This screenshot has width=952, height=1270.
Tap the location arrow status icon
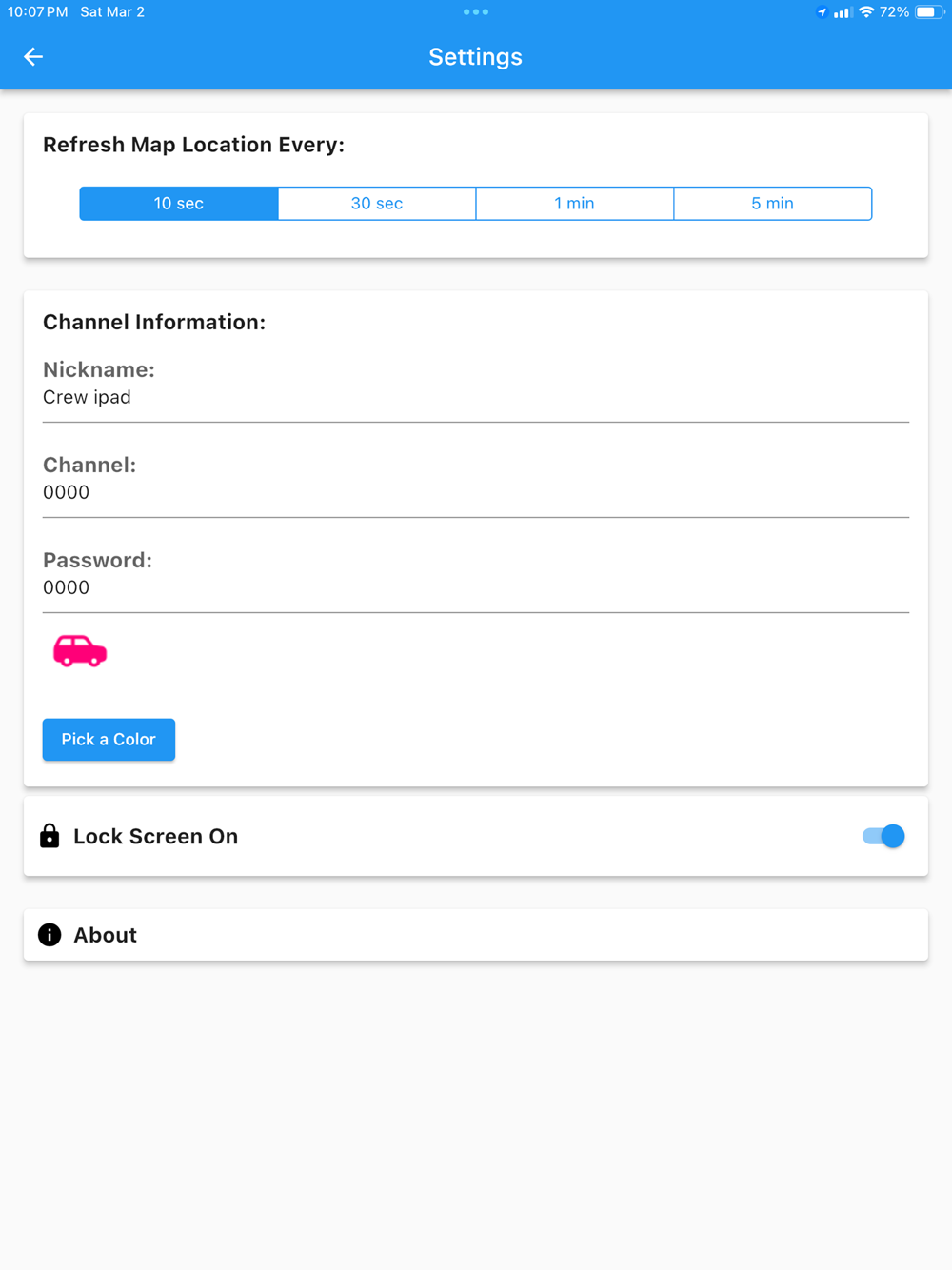822,12
